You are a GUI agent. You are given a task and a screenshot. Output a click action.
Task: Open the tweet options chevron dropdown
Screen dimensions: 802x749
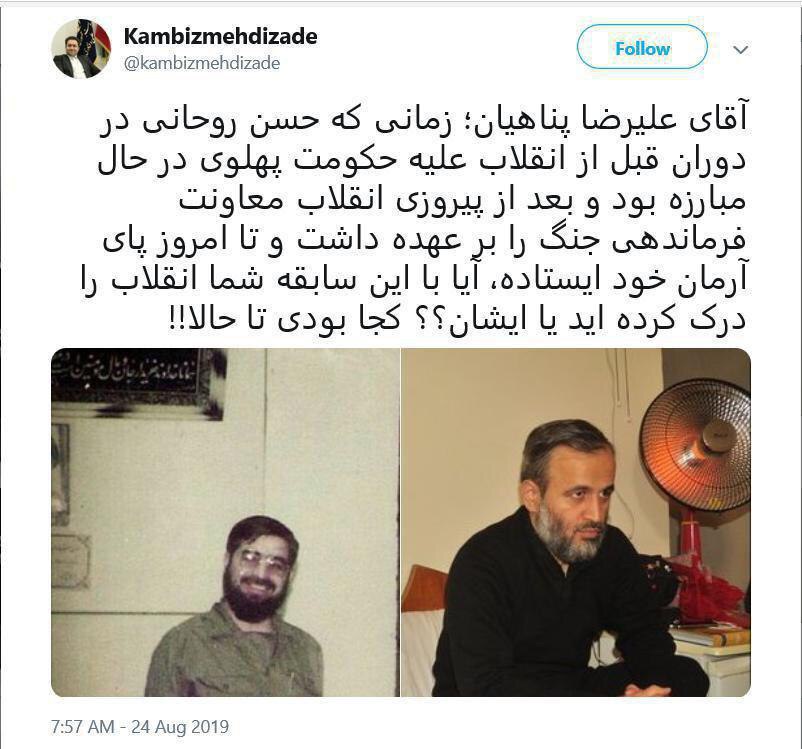tap(741, 50)
